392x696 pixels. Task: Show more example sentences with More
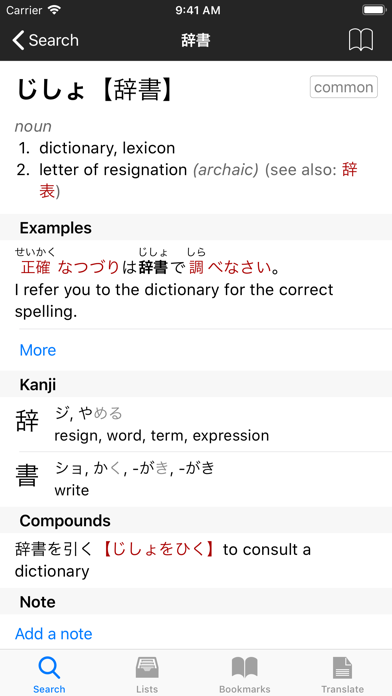(x=38, y=350)
